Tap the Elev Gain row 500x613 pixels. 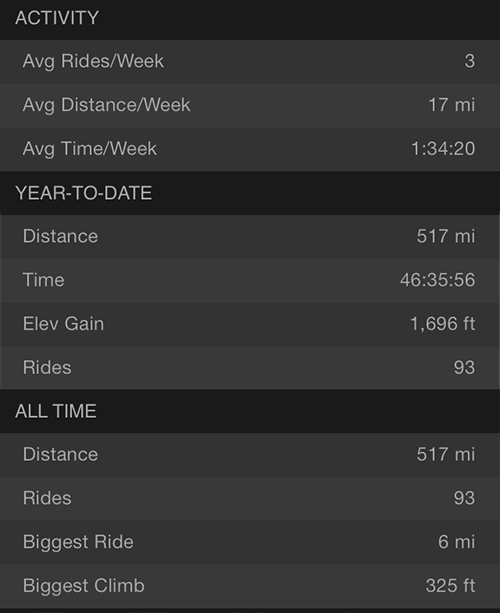[x=250, y=324]
